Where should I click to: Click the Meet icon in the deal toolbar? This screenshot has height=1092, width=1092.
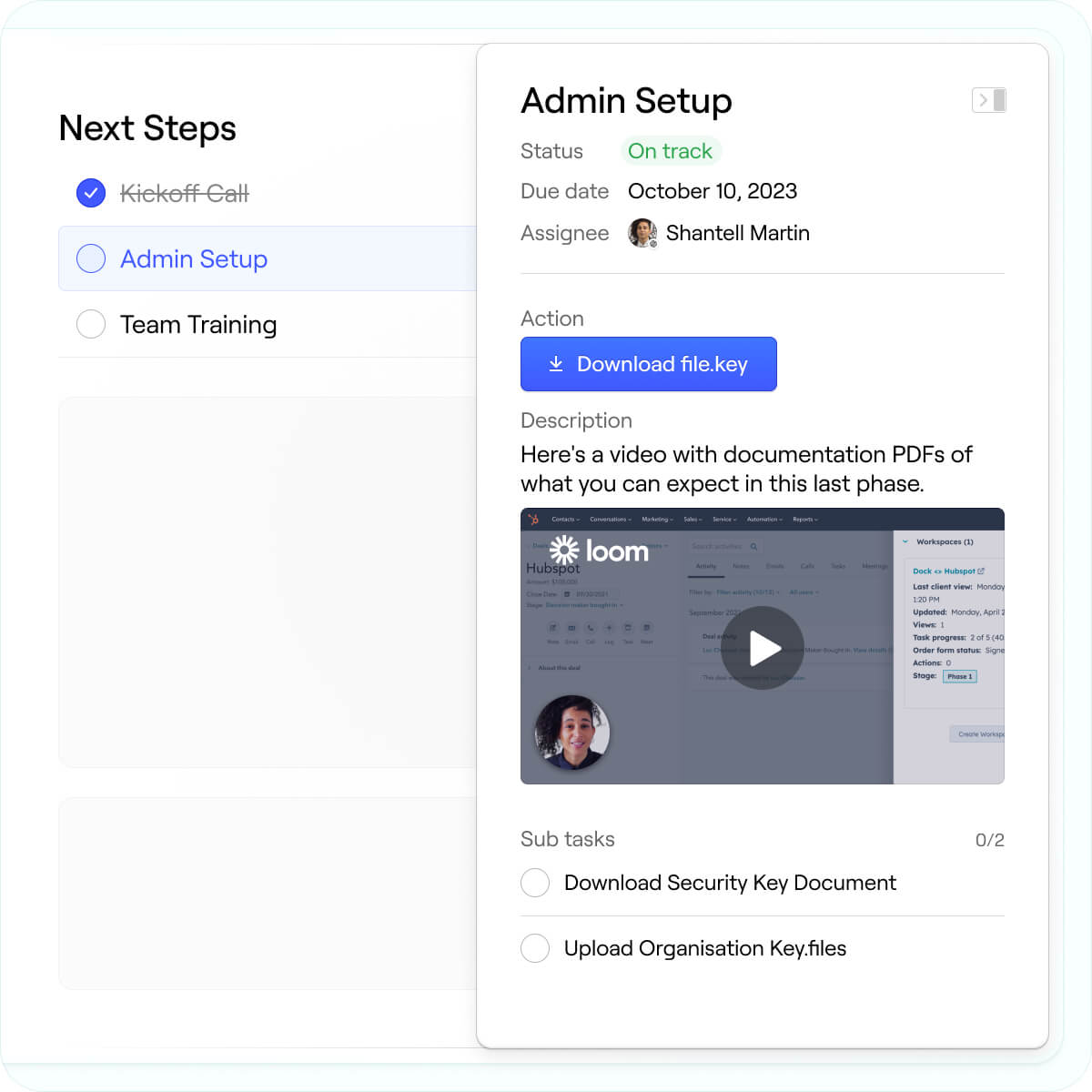click(x=647, y=628)
